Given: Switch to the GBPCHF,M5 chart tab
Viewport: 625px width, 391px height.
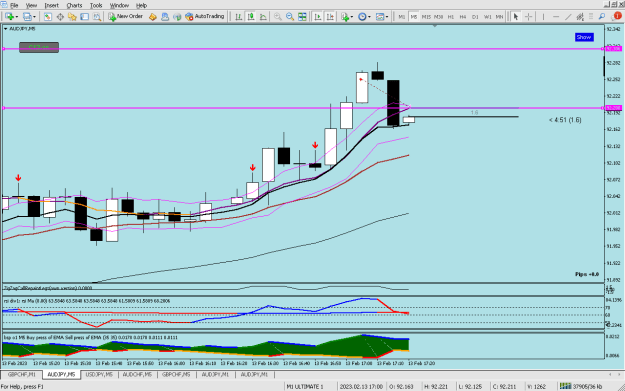Looking at the screenshot, I should tap(176, 375).
